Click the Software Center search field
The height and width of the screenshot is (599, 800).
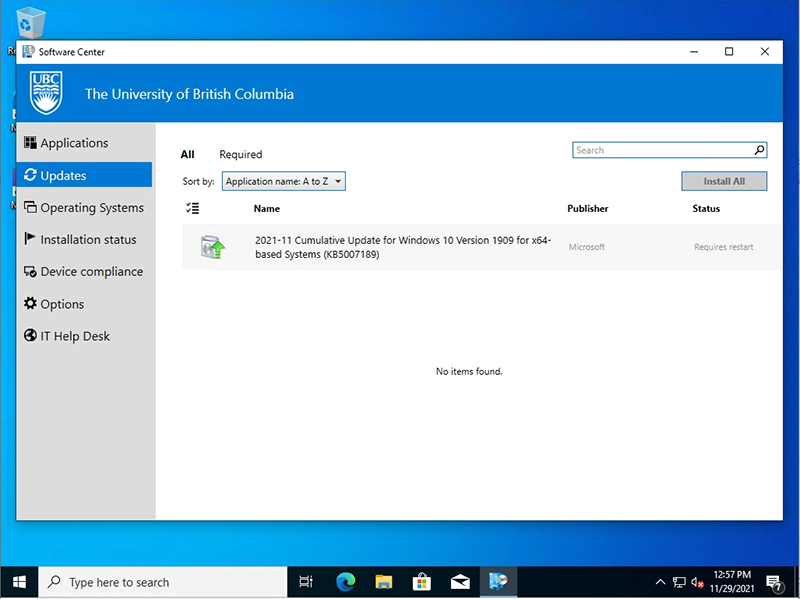(660, 150)
